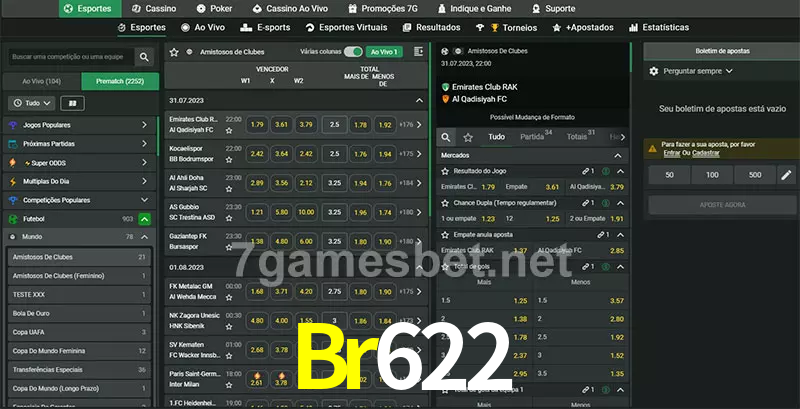This screenshot has height=409, width=800.
Task: Click the Cadastrar link in the bet slip
Action: click(706, 153)
